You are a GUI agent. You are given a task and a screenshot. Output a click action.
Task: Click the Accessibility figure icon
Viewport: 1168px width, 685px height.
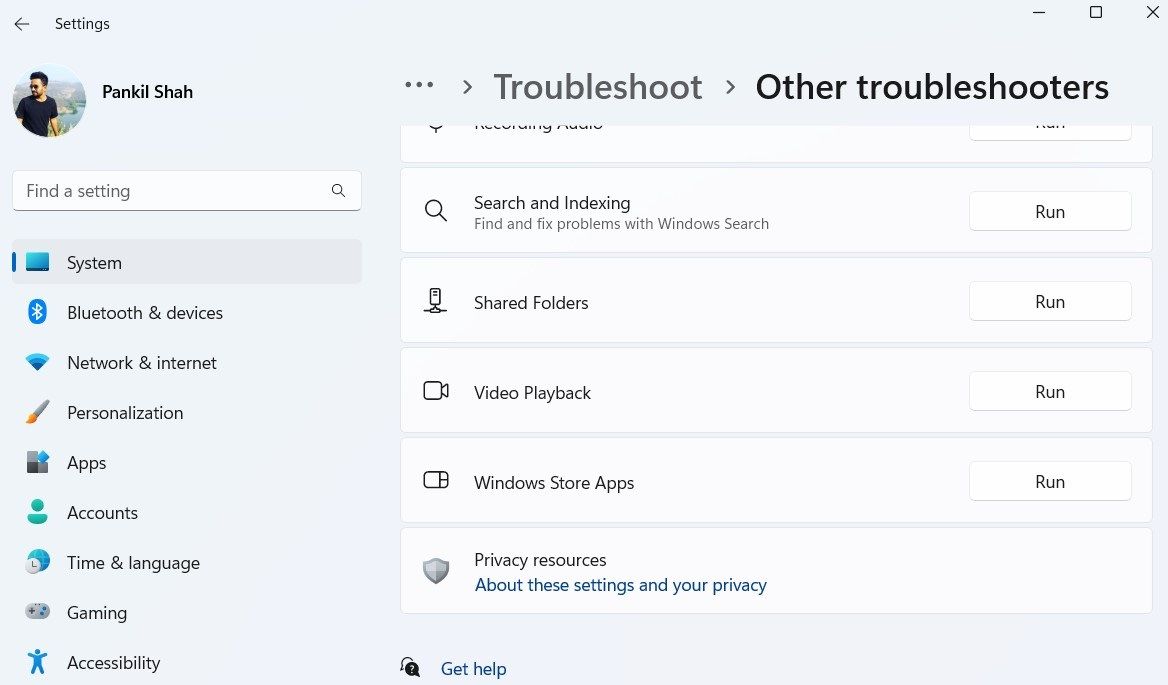(x=37, y=661)
